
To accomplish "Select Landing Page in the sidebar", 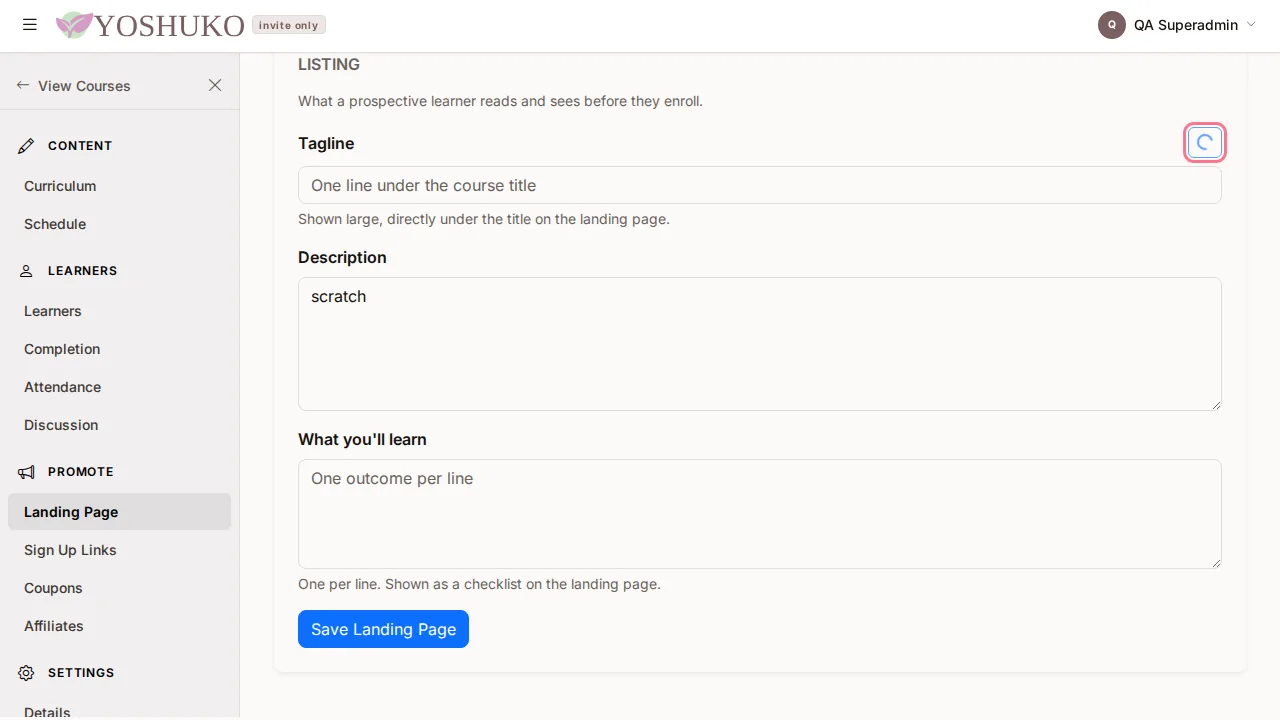I will [119, 512].
